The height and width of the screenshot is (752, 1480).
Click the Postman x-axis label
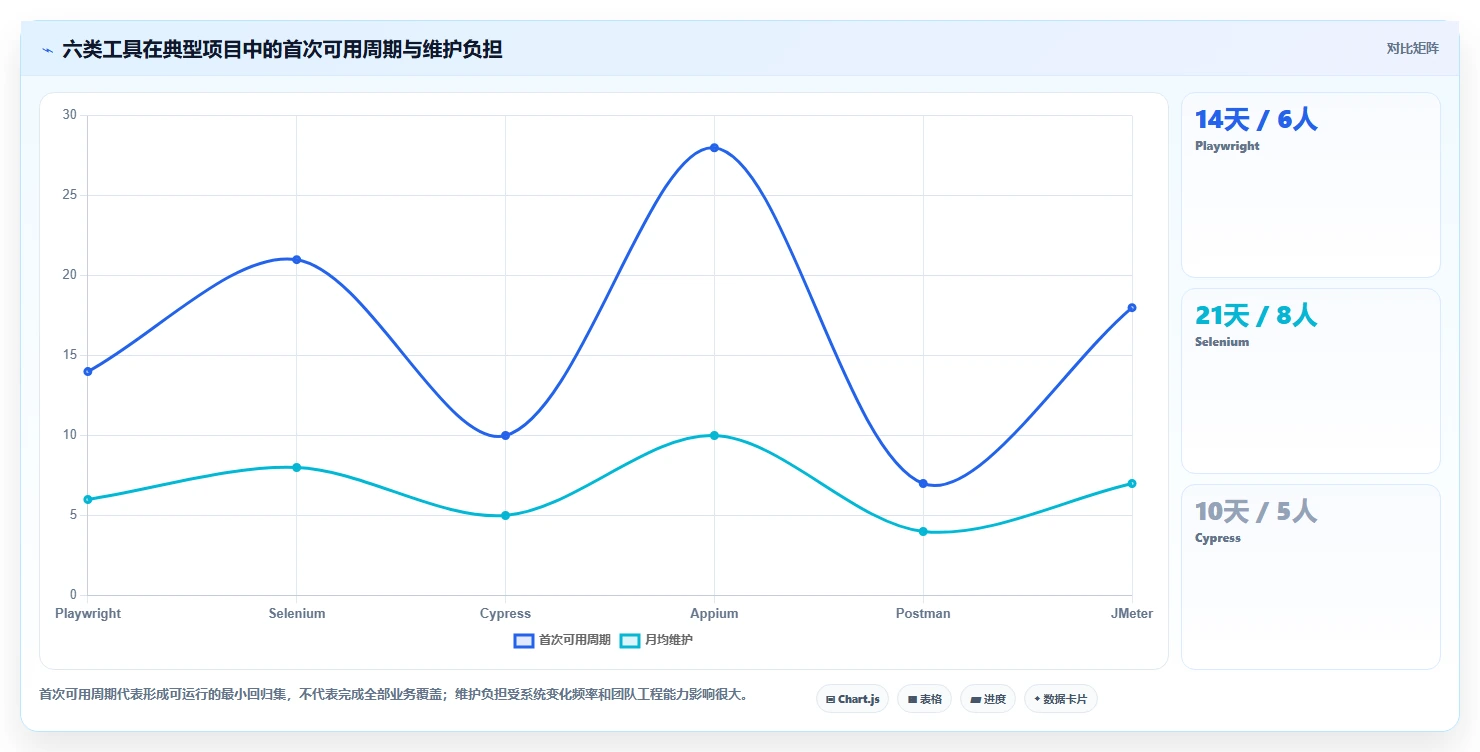click(x=923, y=613)
